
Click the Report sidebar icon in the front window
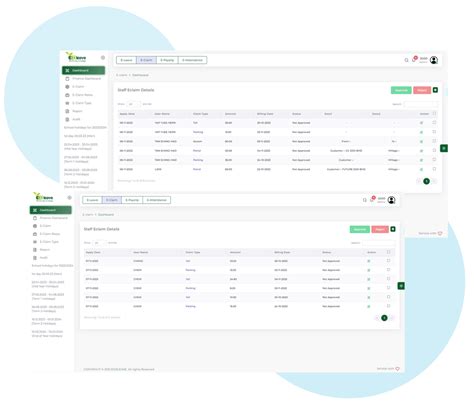click(x=35, y=250)
